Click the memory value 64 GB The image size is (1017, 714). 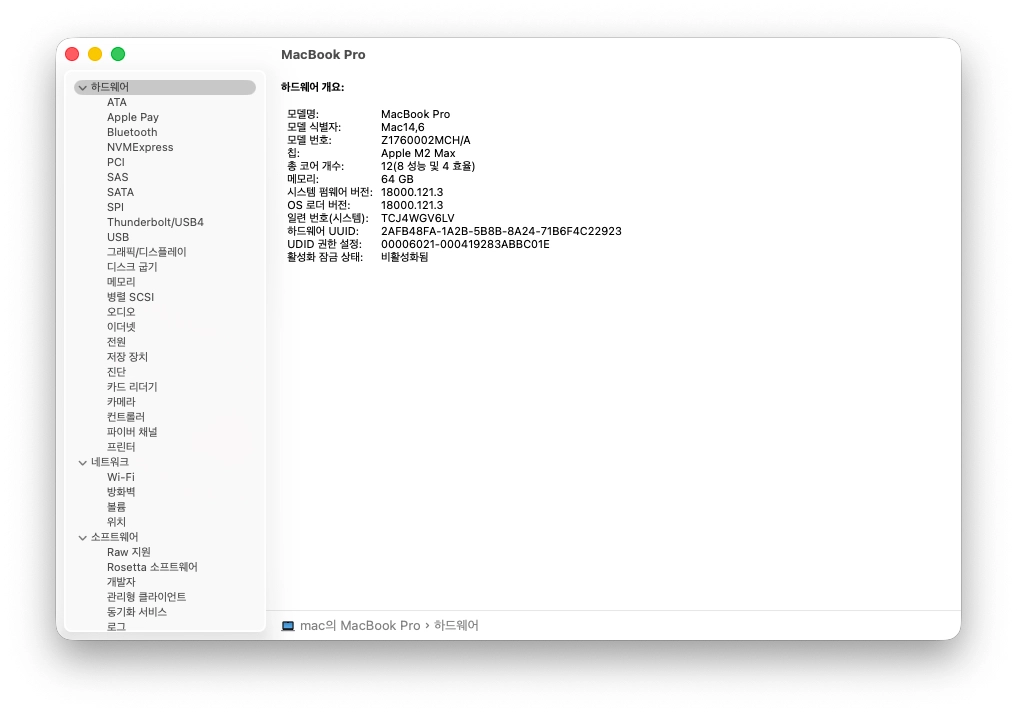coord(397,179)
